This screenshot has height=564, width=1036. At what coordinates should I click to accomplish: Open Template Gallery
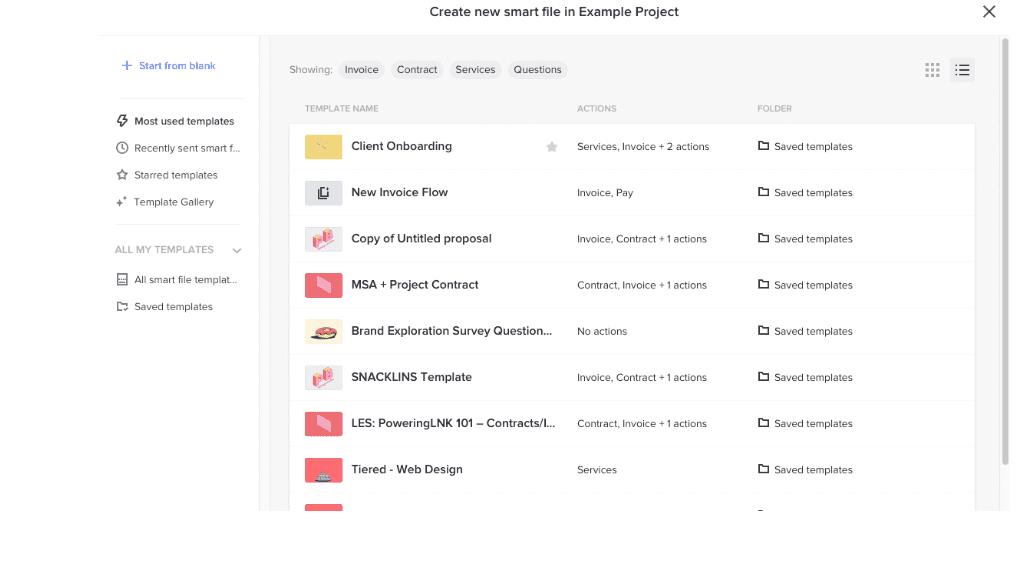[174, 202]
